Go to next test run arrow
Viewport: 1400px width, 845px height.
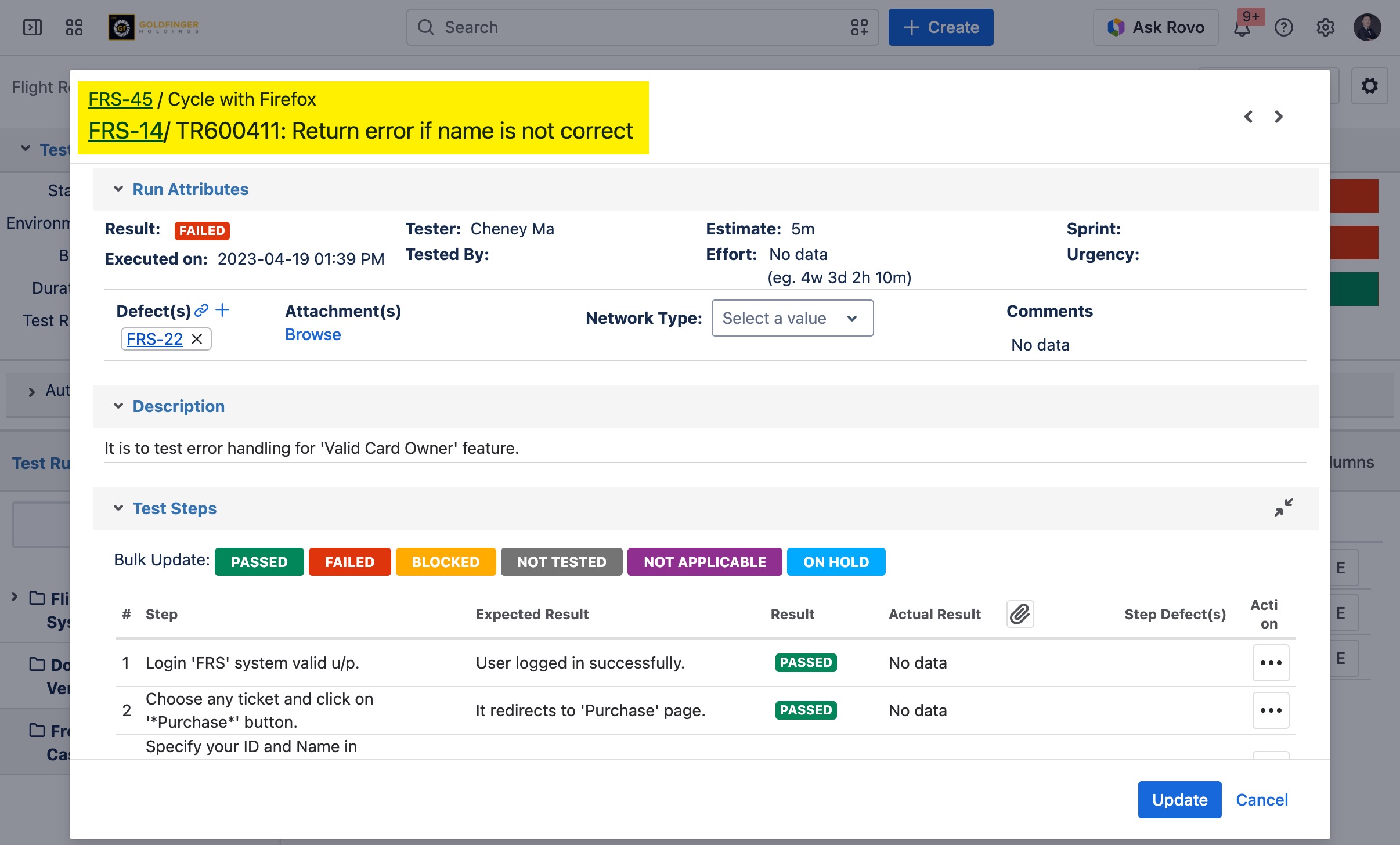[1279, 117]
